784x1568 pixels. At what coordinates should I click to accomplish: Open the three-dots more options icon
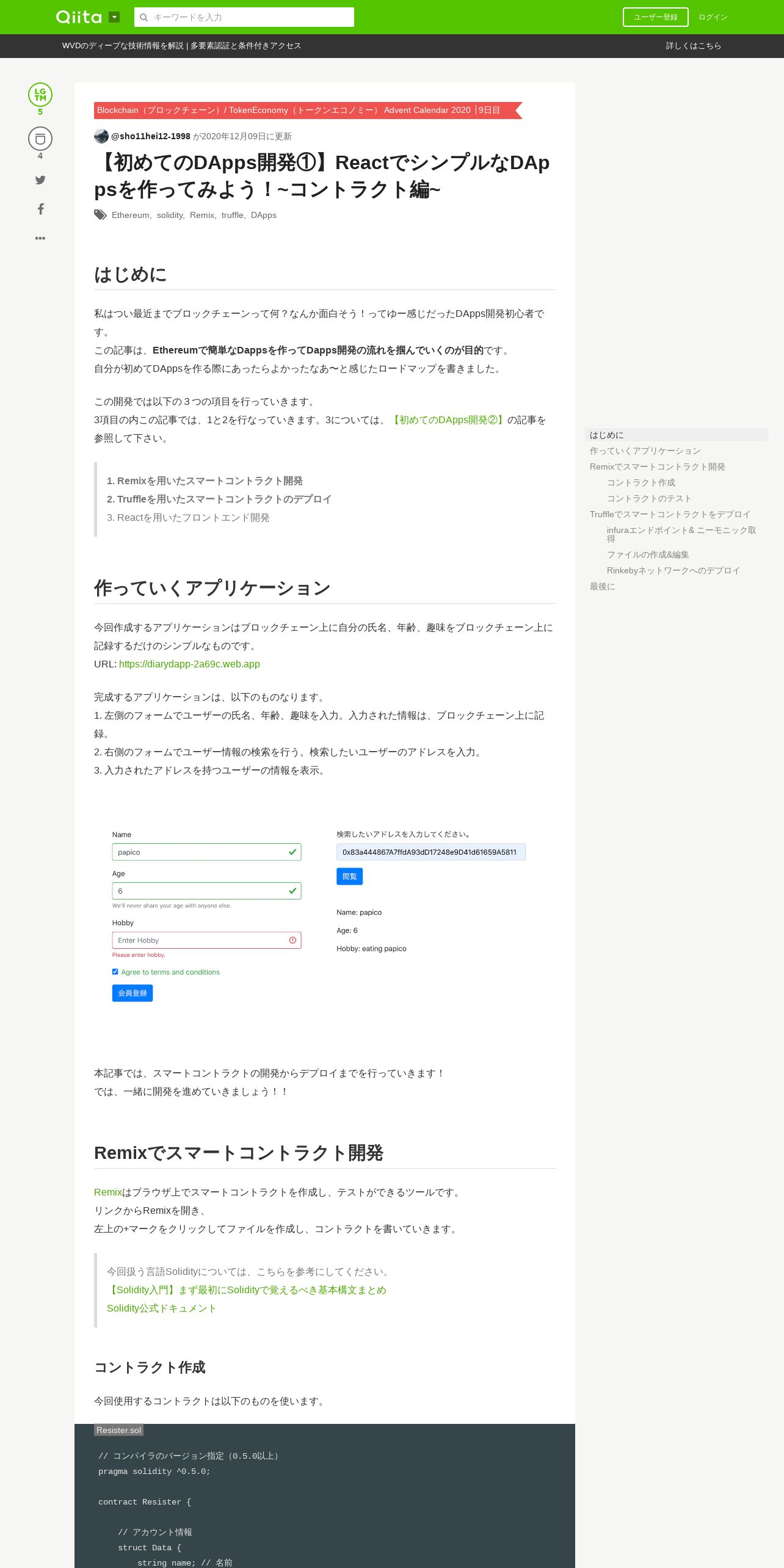click(x=40, y=238)
